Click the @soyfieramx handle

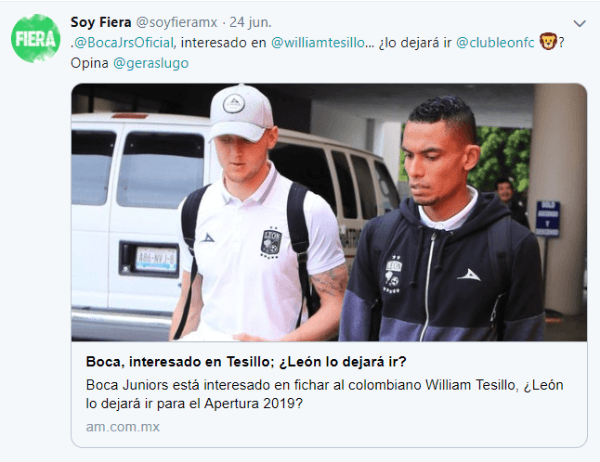tap(176, 22)
